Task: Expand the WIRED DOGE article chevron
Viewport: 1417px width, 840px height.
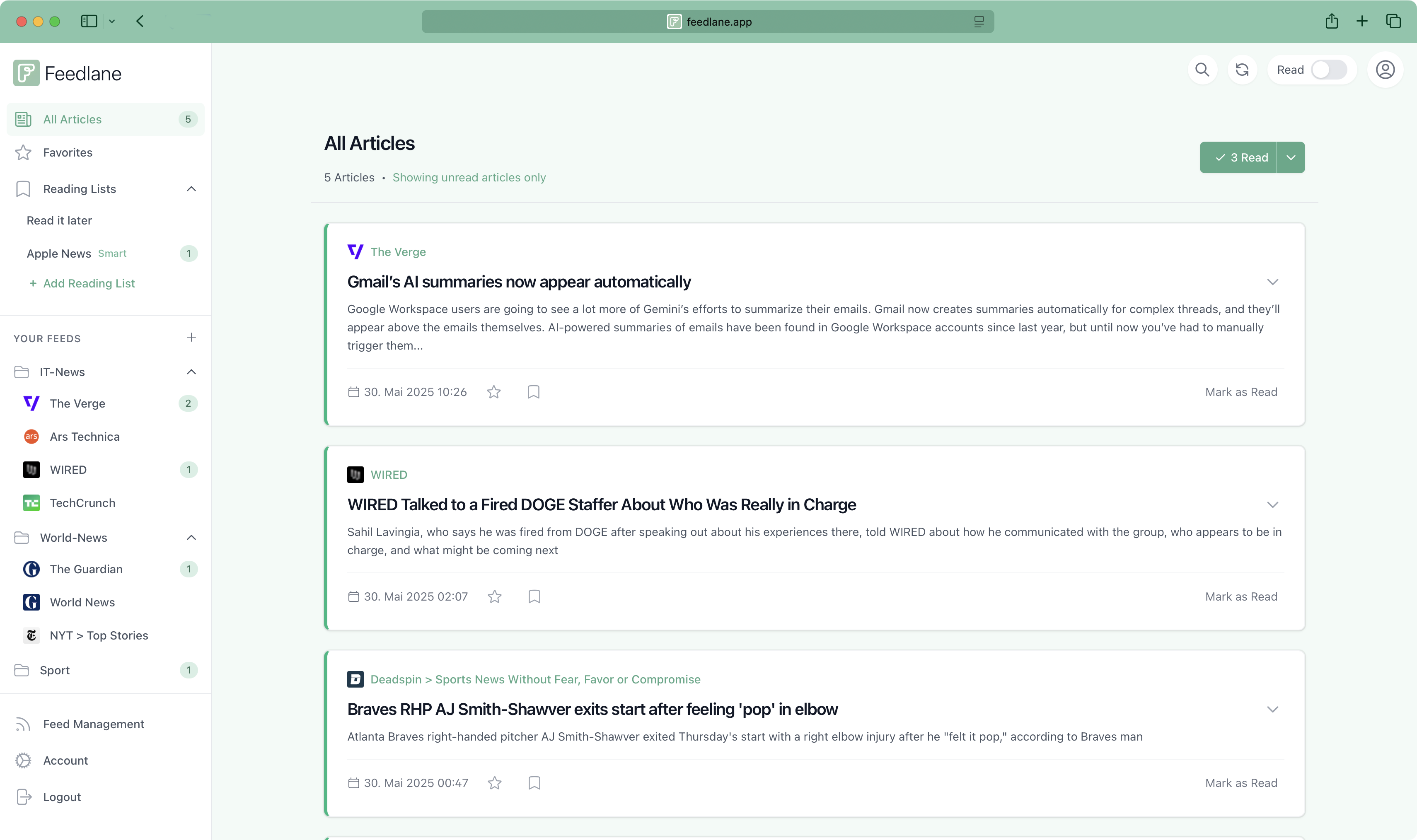Action: (x=1273, y=505)
